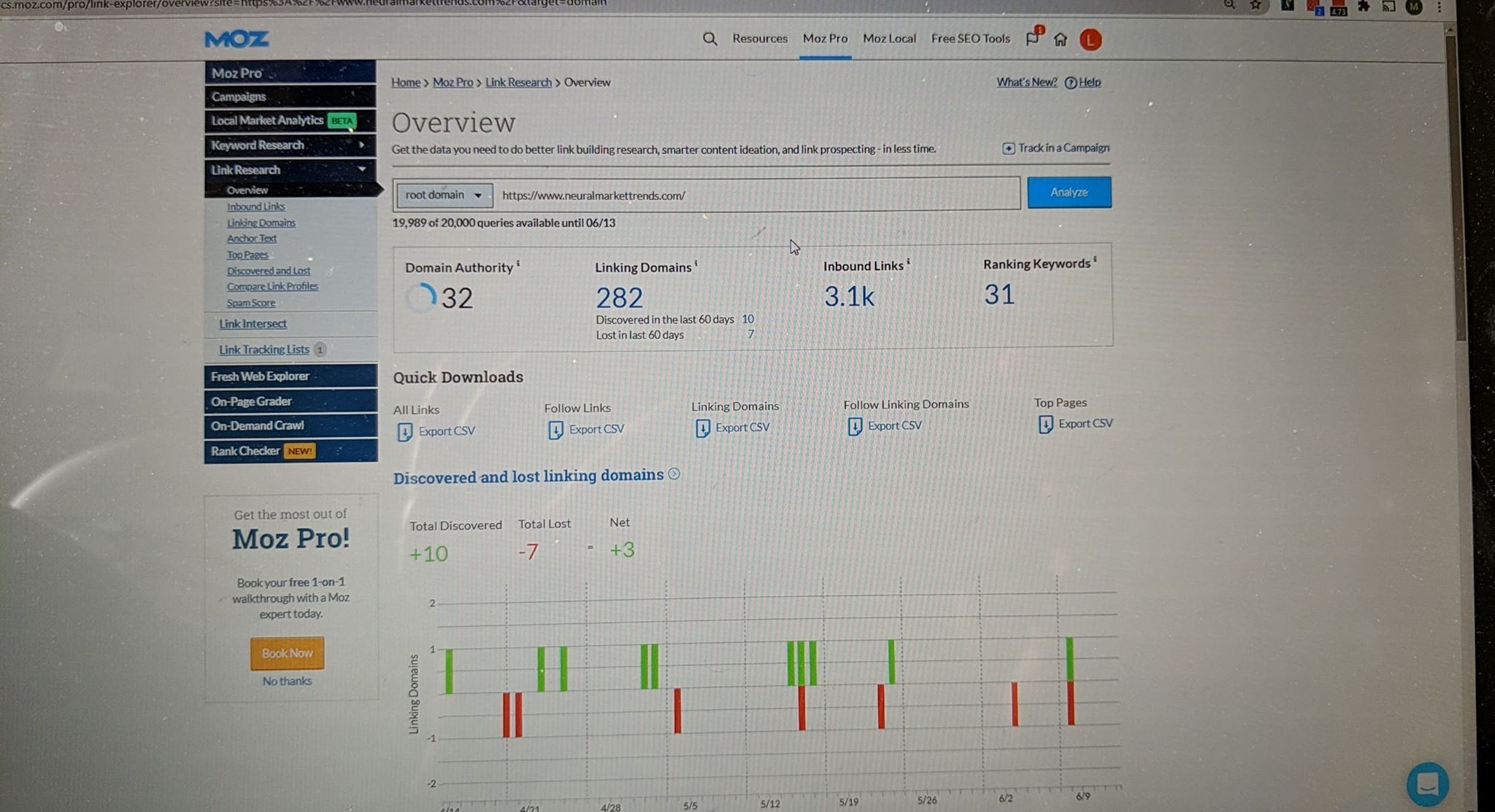
Task: Go to the home house icon
Action: pyautogui.click(x=1061, y=39)
